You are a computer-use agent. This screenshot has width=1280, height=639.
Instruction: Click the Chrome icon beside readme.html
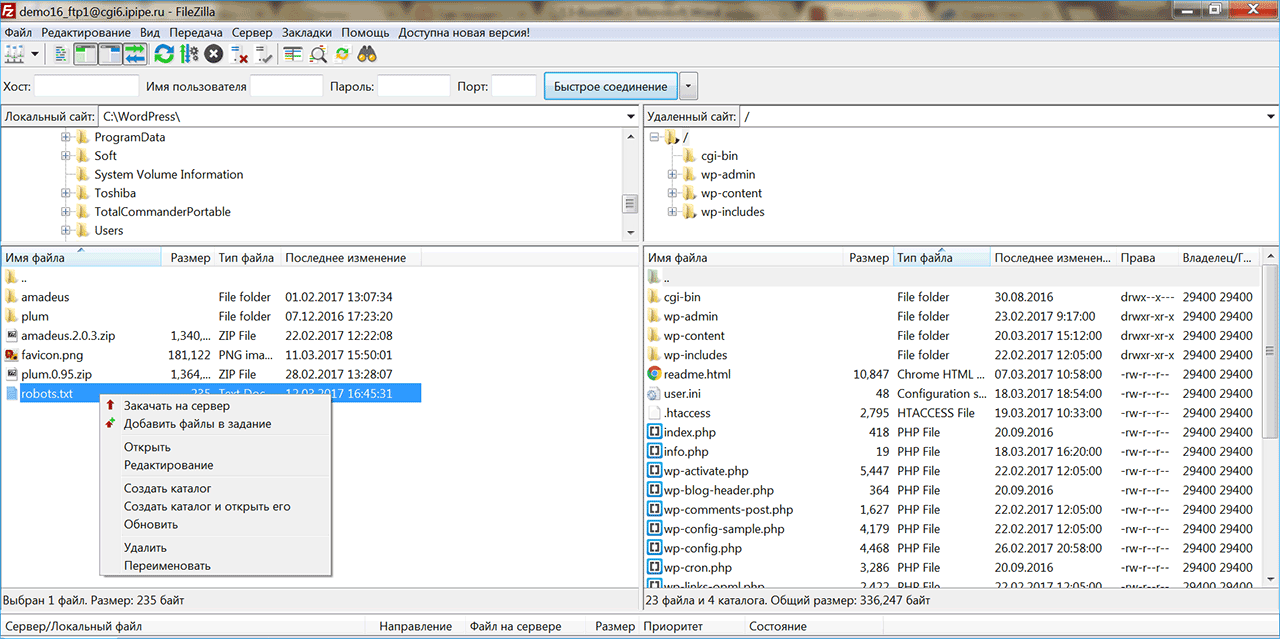pyautogui.click(x=655, y=374)
